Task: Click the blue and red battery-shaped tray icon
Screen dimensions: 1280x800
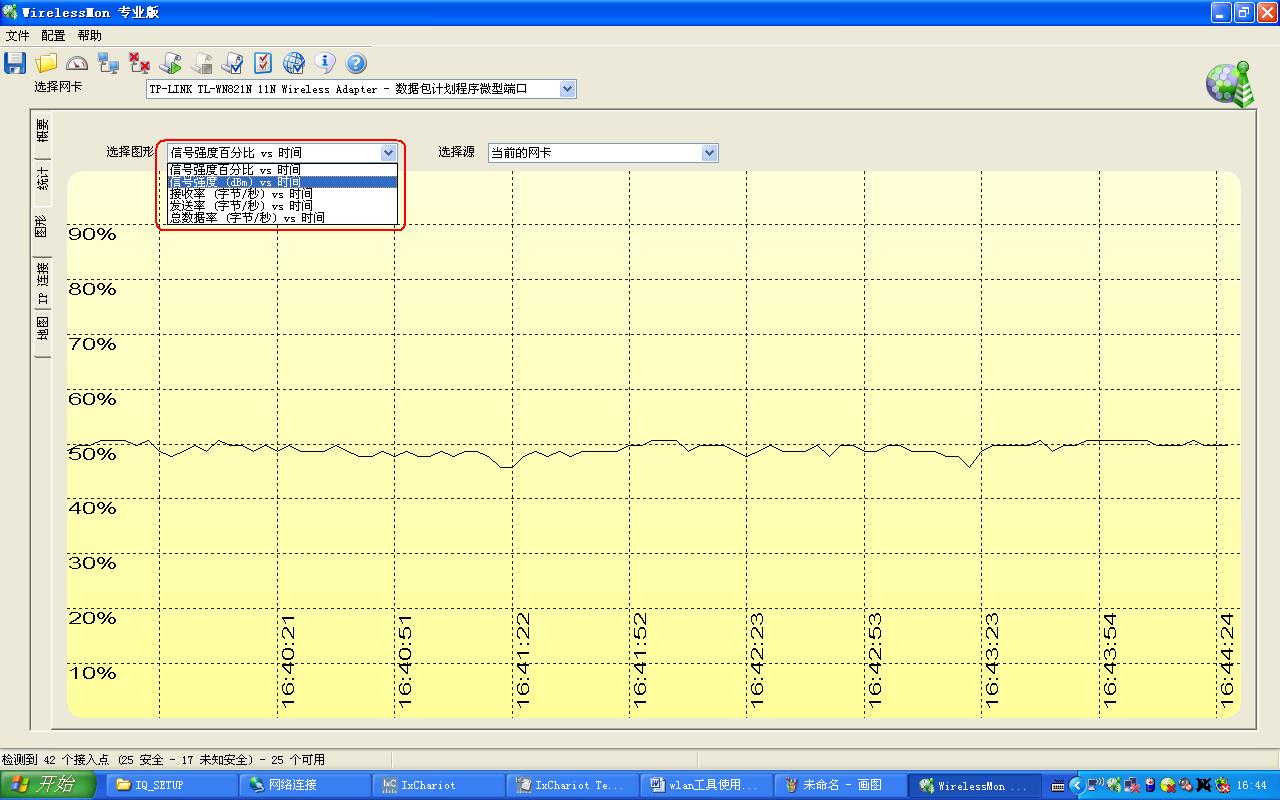Action: [1150, 785]
